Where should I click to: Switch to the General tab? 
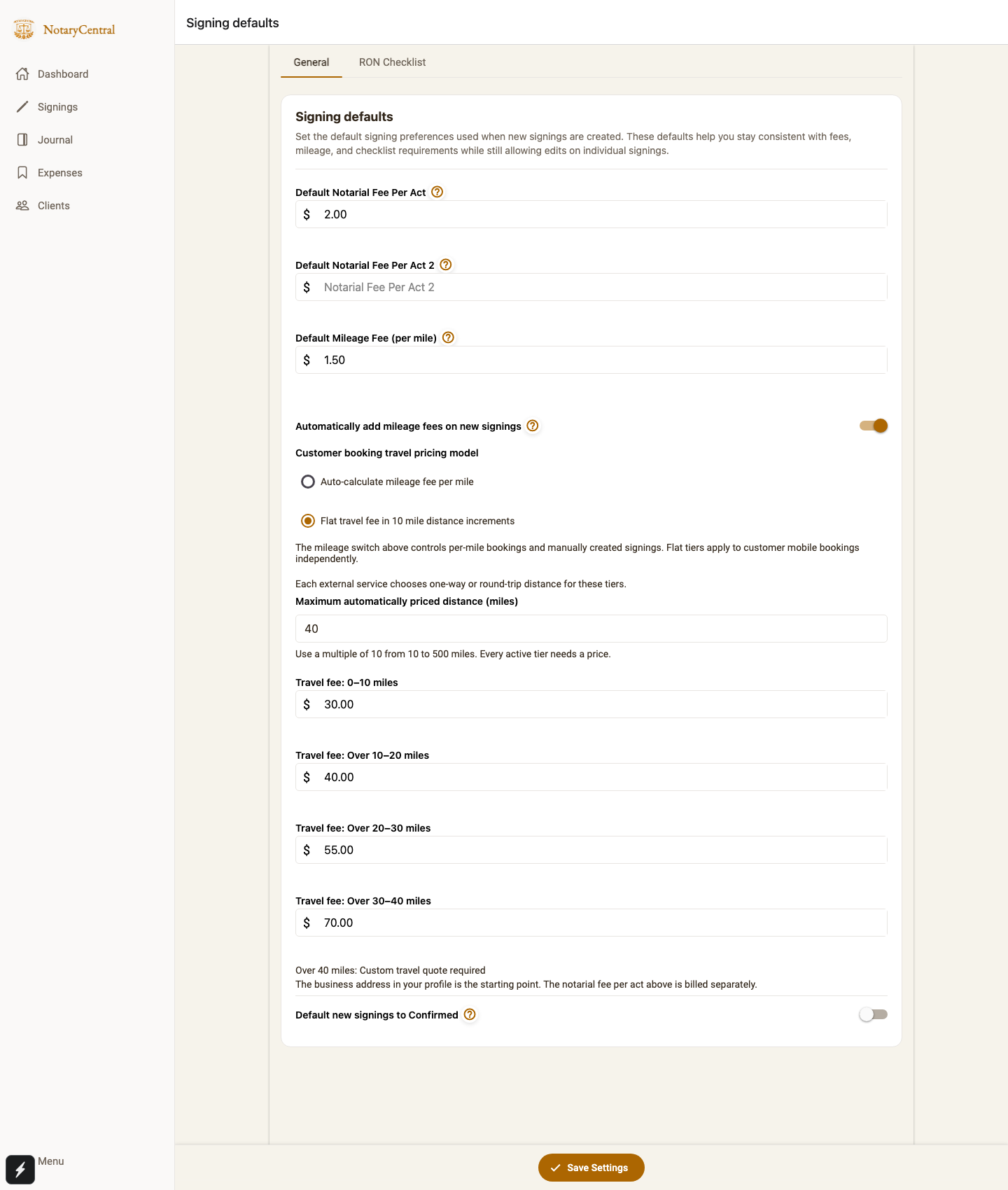(x=311, y=62)
